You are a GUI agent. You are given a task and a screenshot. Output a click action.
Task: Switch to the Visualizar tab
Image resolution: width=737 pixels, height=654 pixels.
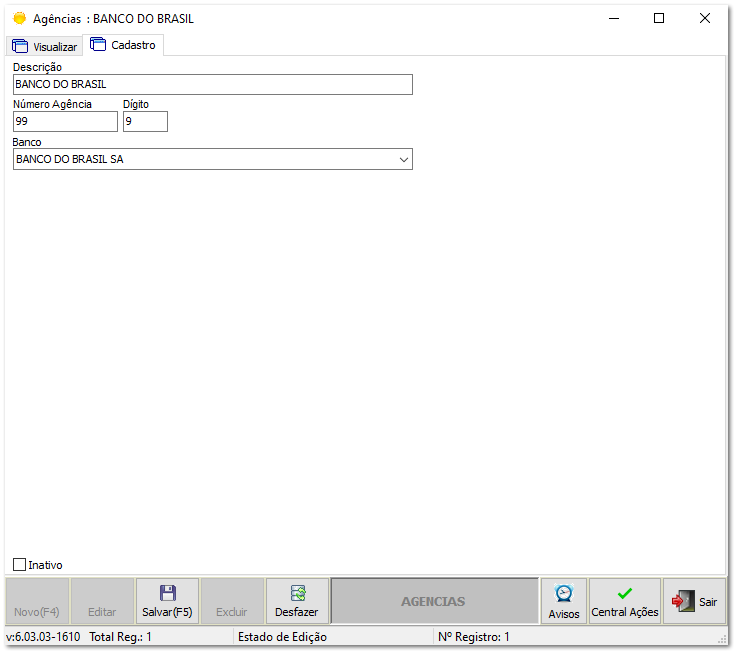pos(45,47)
